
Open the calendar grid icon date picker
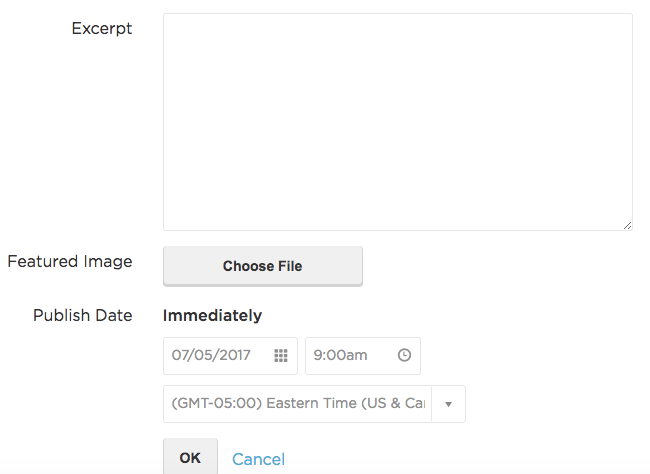tap(281, 355)
